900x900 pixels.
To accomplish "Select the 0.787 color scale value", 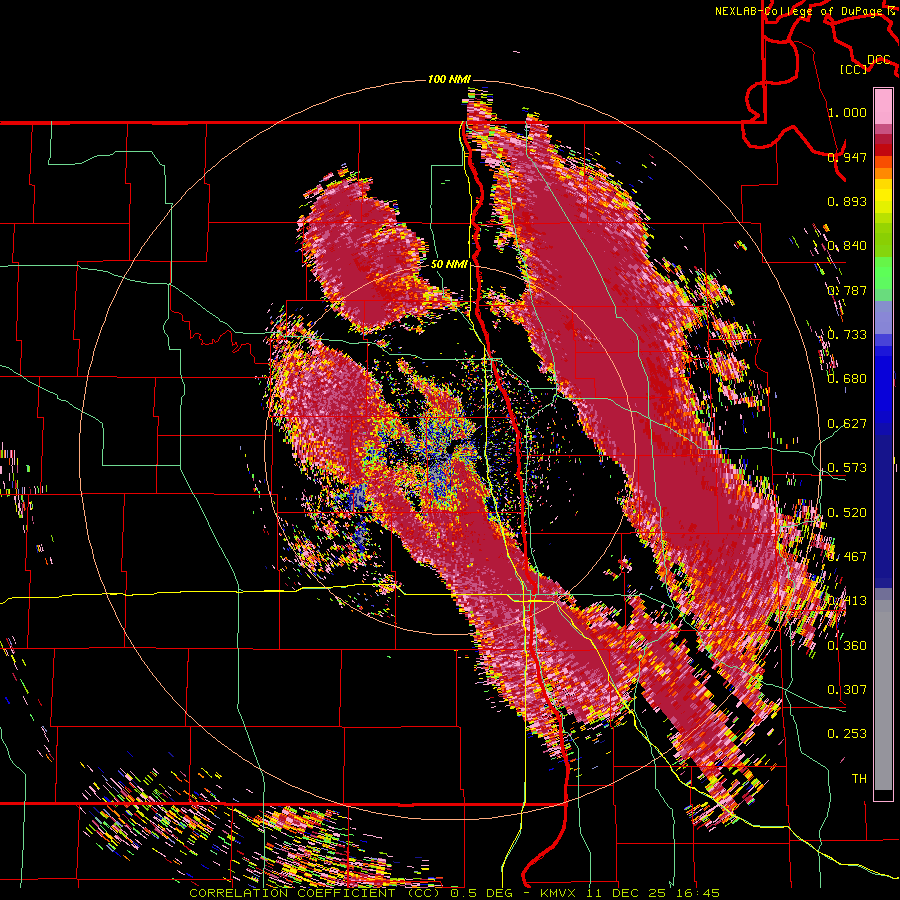I will click(x=847, y=290).
